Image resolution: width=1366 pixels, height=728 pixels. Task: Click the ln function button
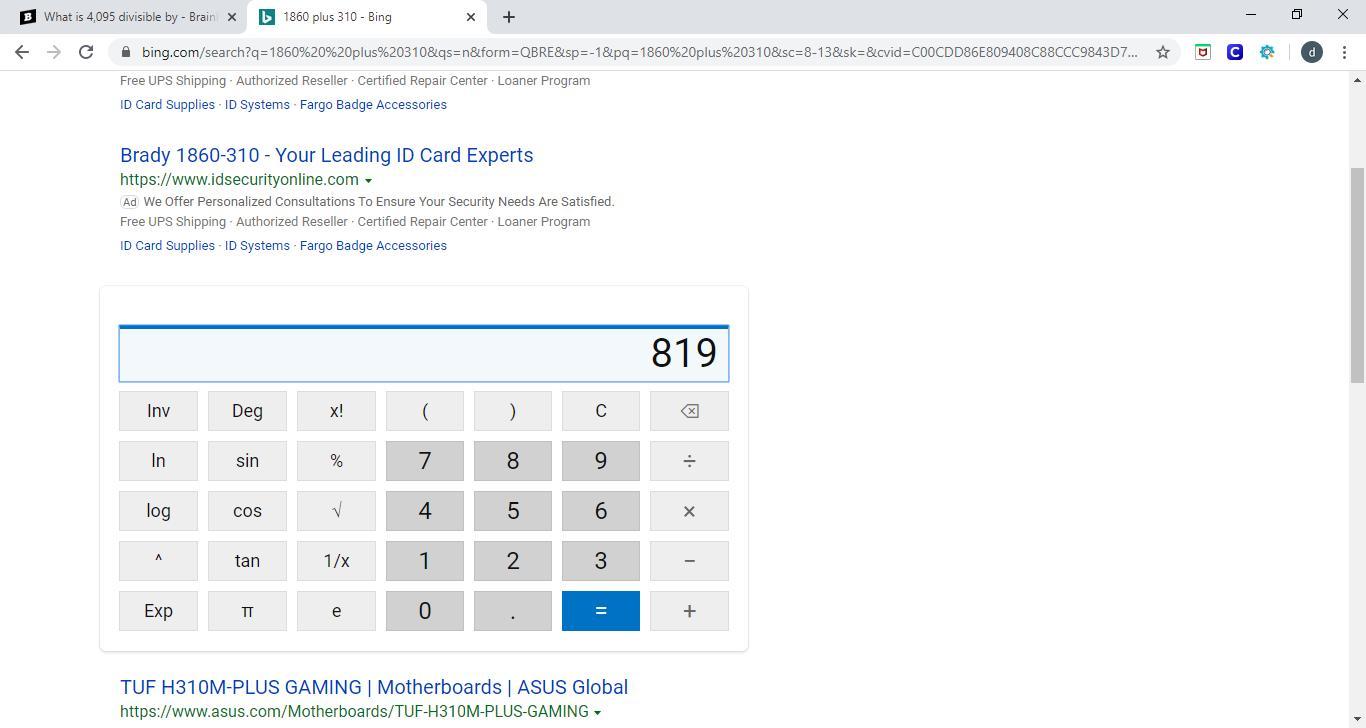pyautogui.click(x=158, y=461)
